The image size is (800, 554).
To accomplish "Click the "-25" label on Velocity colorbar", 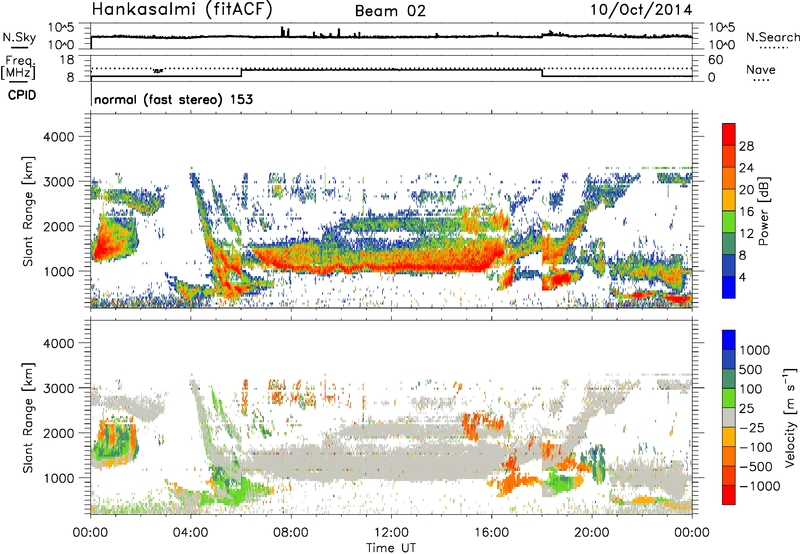I will 752,427.
